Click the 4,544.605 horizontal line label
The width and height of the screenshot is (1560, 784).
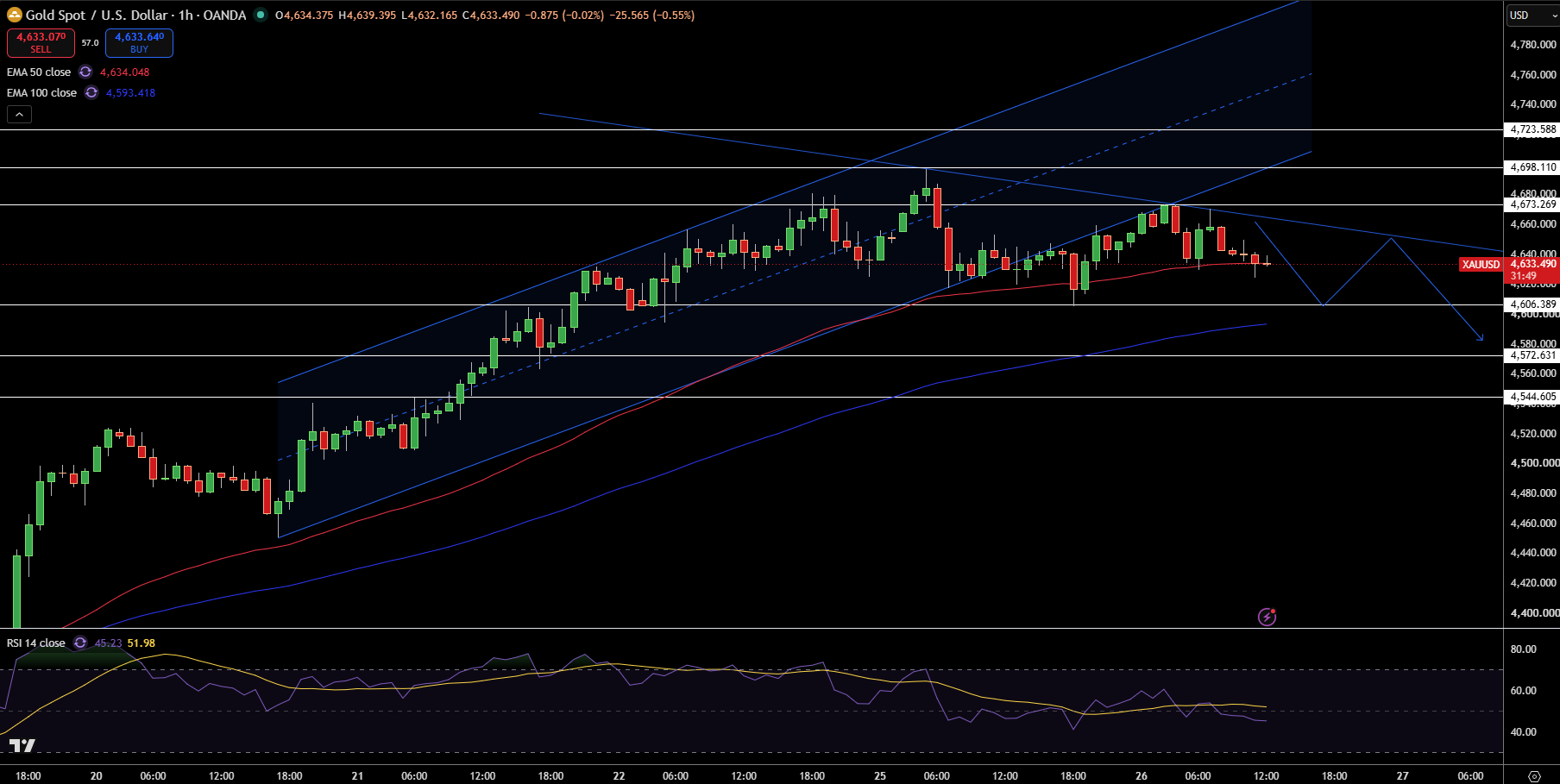point(1532,397)
